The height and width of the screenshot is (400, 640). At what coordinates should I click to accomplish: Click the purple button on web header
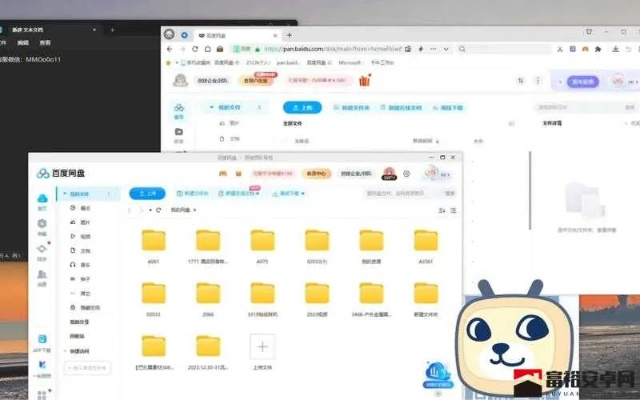coord(583,81)
